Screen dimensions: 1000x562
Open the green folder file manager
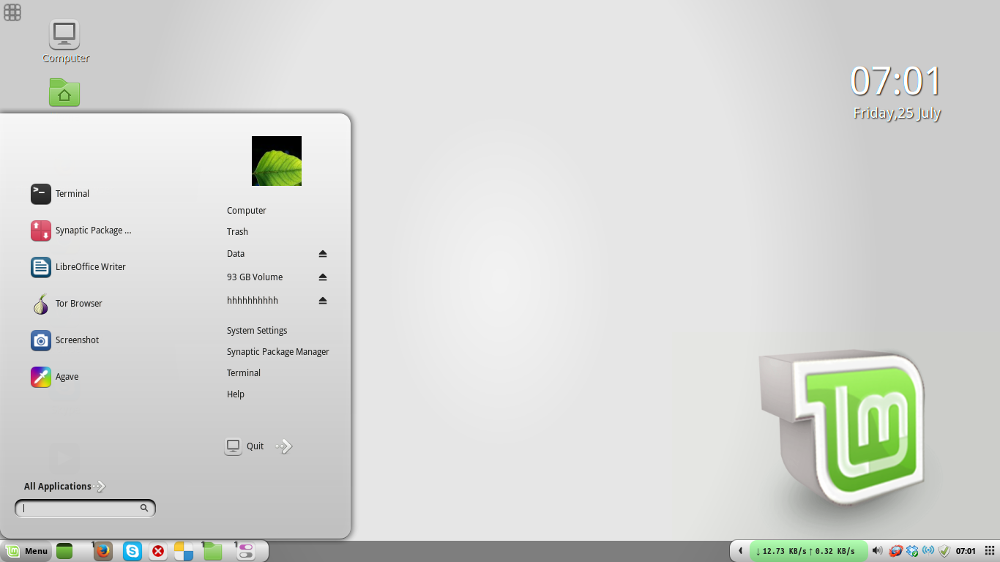click(x=212, y=551)
